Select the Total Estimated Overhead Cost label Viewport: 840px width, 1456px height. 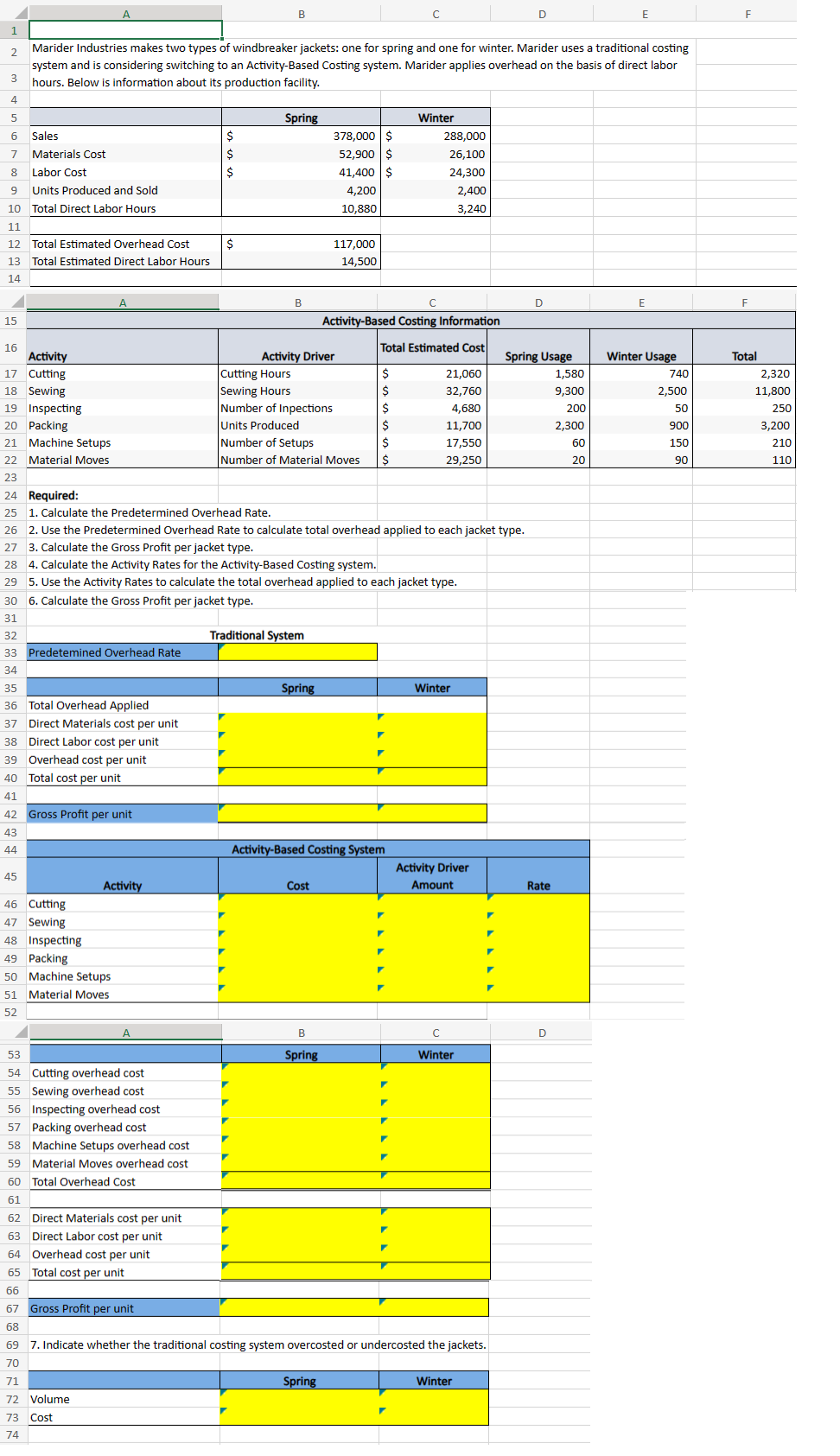pos(126,244)
